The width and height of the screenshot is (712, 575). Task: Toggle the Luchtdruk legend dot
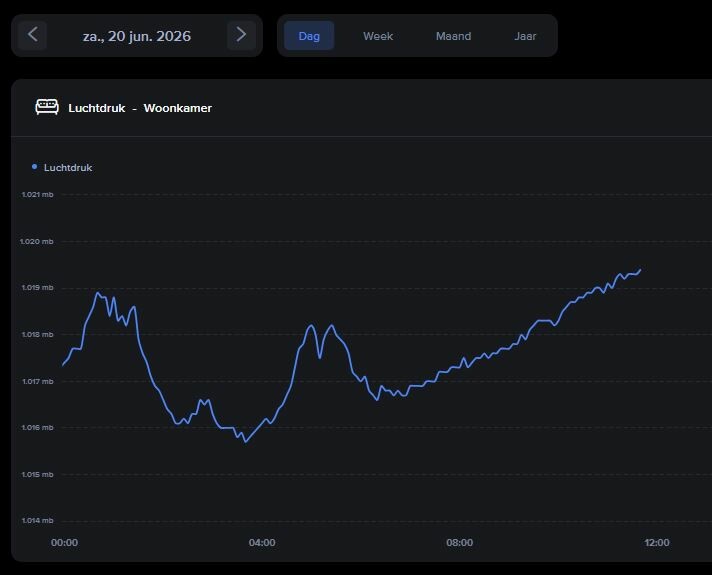[35, 167]
